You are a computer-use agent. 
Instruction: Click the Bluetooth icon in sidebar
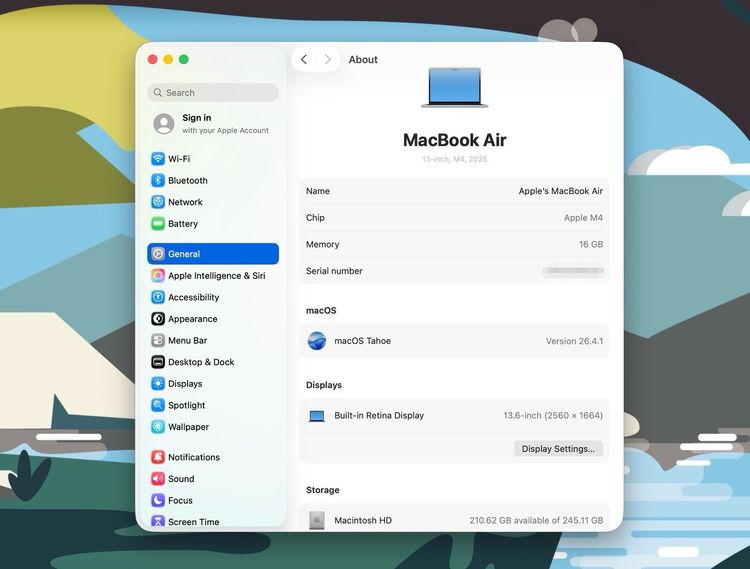point(158,180)
